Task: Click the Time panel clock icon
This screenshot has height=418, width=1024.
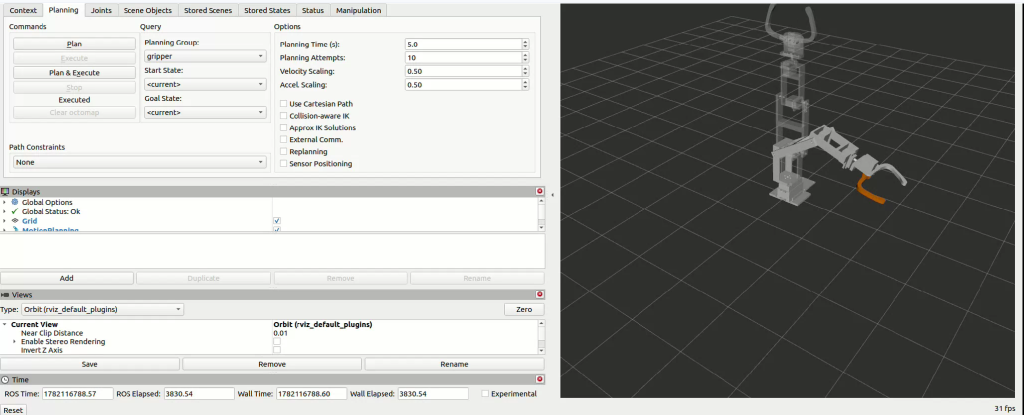Action: 5,379
